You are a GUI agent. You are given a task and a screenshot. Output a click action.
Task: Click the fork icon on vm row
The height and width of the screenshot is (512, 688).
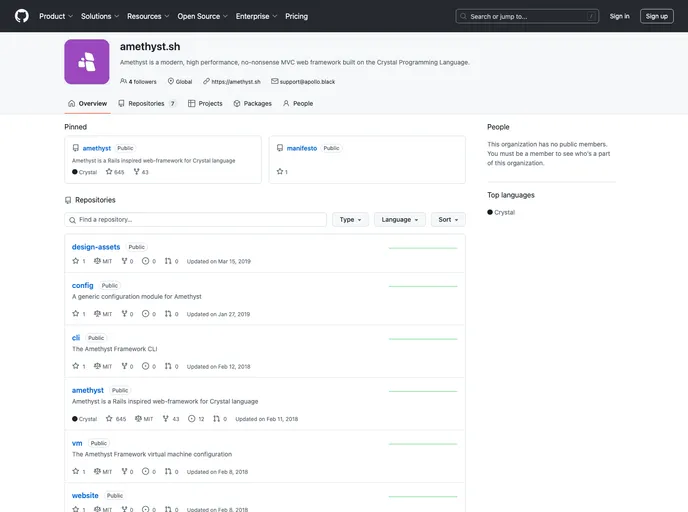125,471
